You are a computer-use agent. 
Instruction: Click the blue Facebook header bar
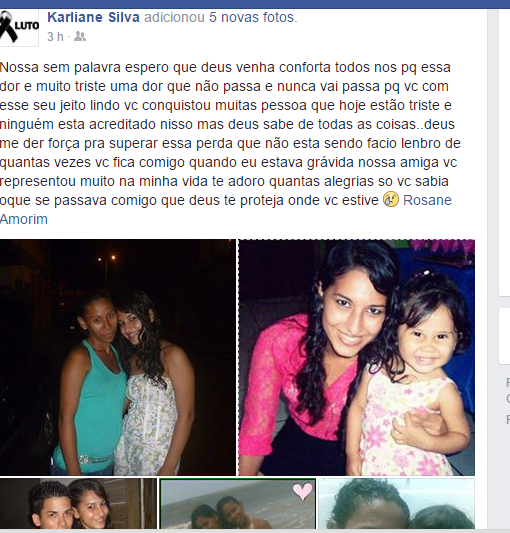(x=255, y=4)
